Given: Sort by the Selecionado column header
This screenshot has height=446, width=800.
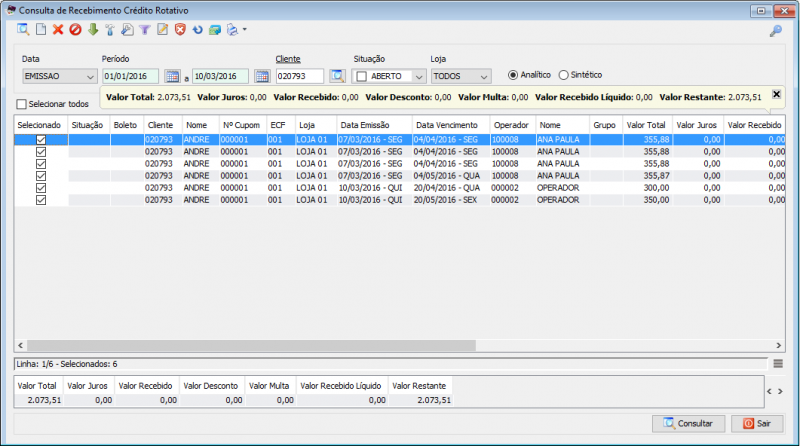Looking at the screenshot, I should pyautogui.click(x=41, y=125).
